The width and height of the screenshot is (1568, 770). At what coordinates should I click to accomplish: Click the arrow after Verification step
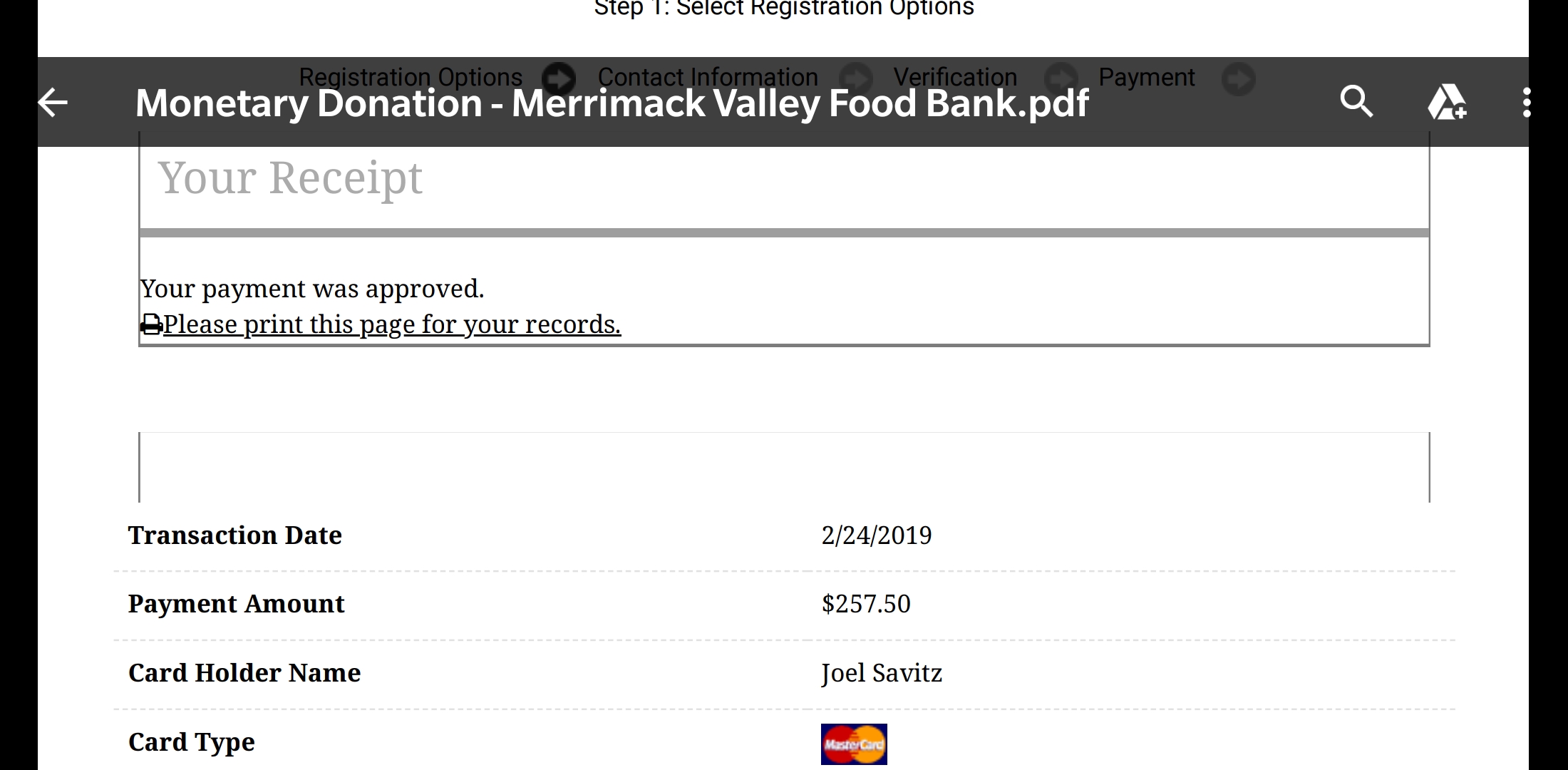coord(1061,78)
